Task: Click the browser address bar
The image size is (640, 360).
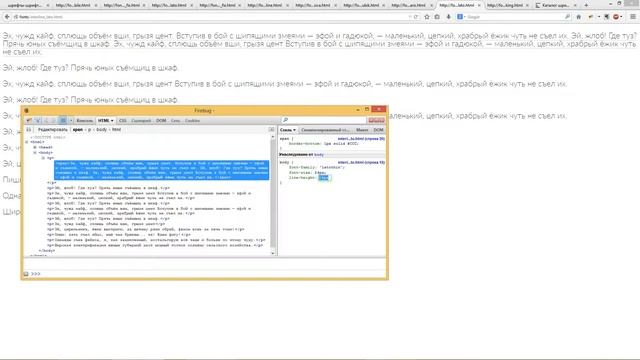Action: pyautogui.click(x=210, y=17)
